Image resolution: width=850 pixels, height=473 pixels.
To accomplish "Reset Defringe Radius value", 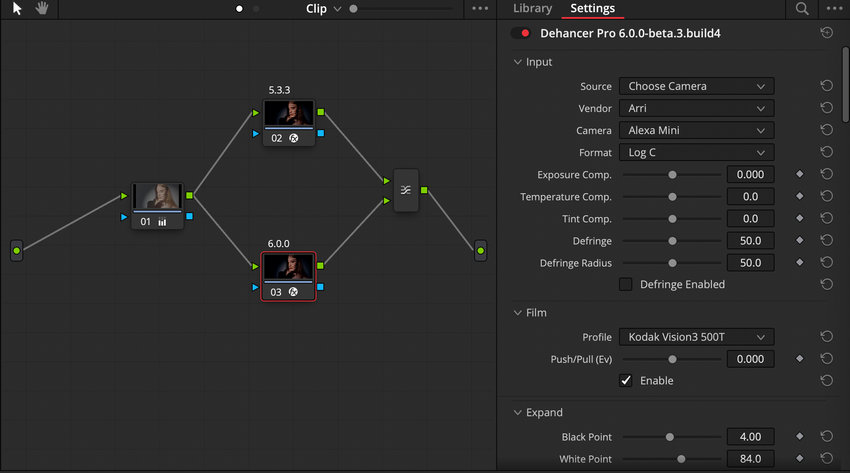I will coord(826,263).
